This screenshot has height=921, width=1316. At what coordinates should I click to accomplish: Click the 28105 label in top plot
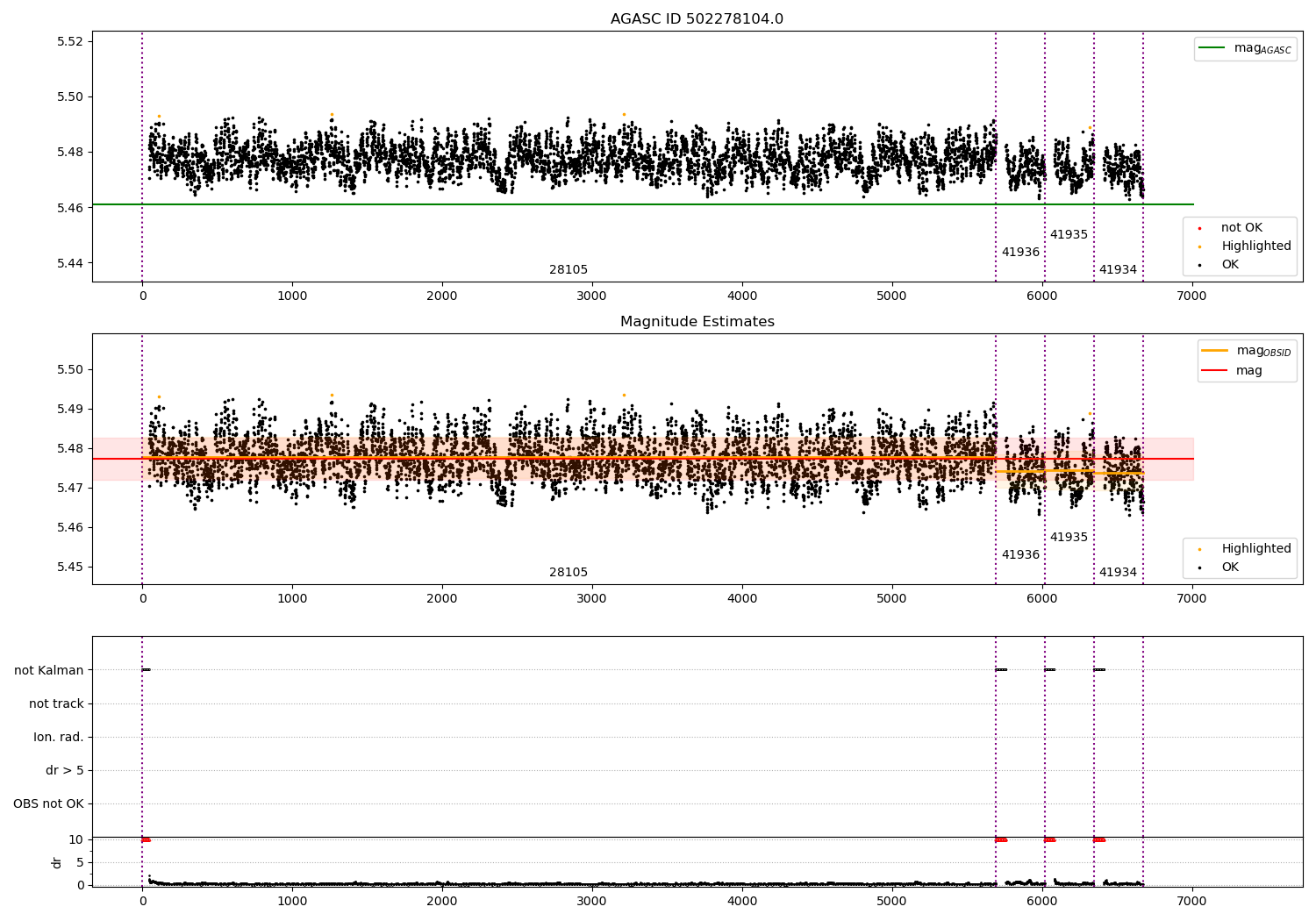pyautogui.click(x=569, y=270)
